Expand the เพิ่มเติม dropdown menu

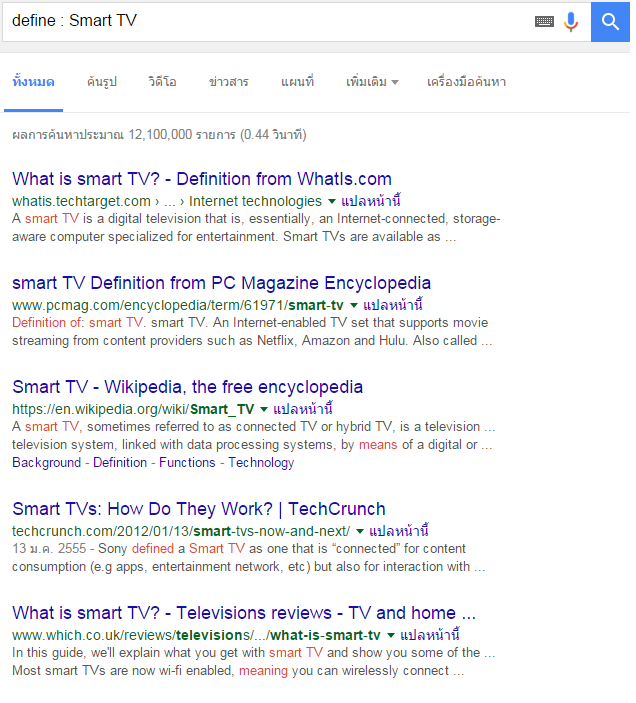click(x=372, y=82)
